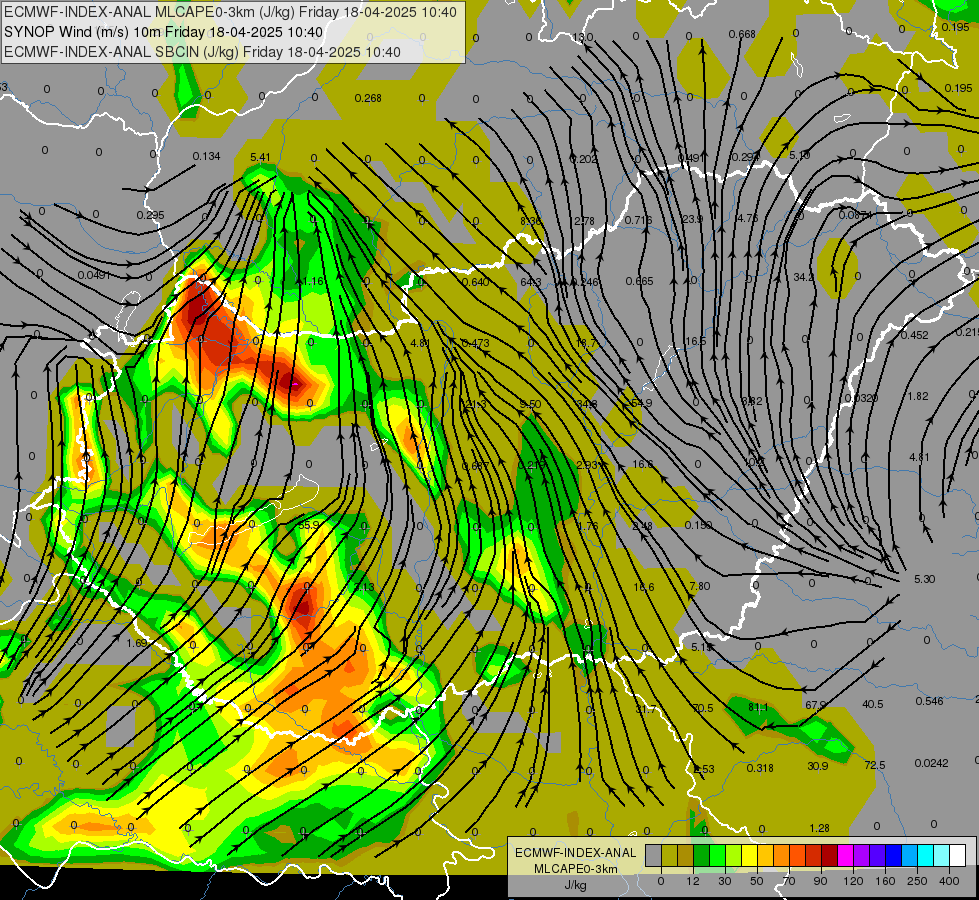
Task: Click the map value '1.69'
Action: 136,643
